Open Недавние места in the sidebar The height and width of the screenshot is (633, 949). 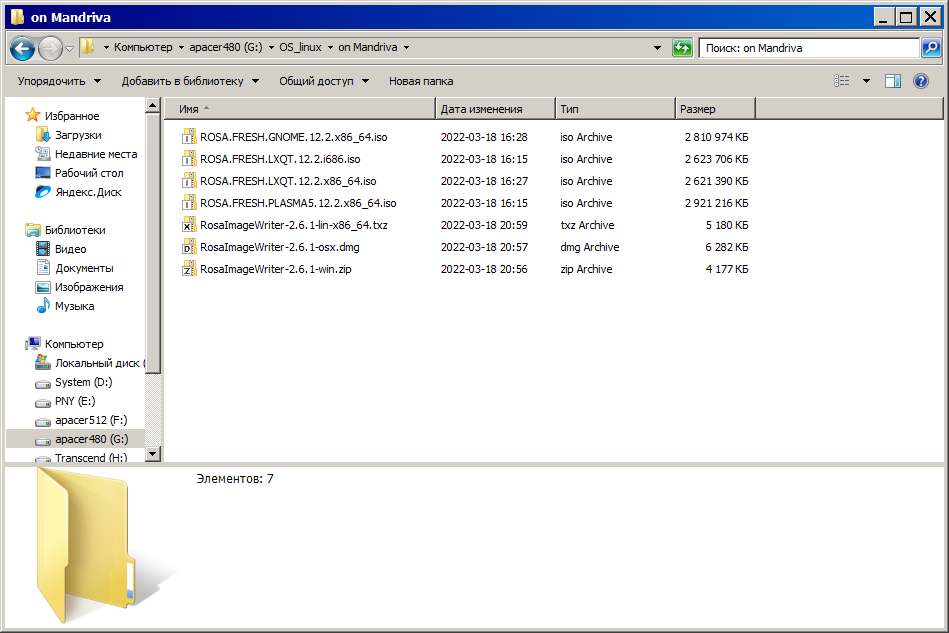pos(96,154)
